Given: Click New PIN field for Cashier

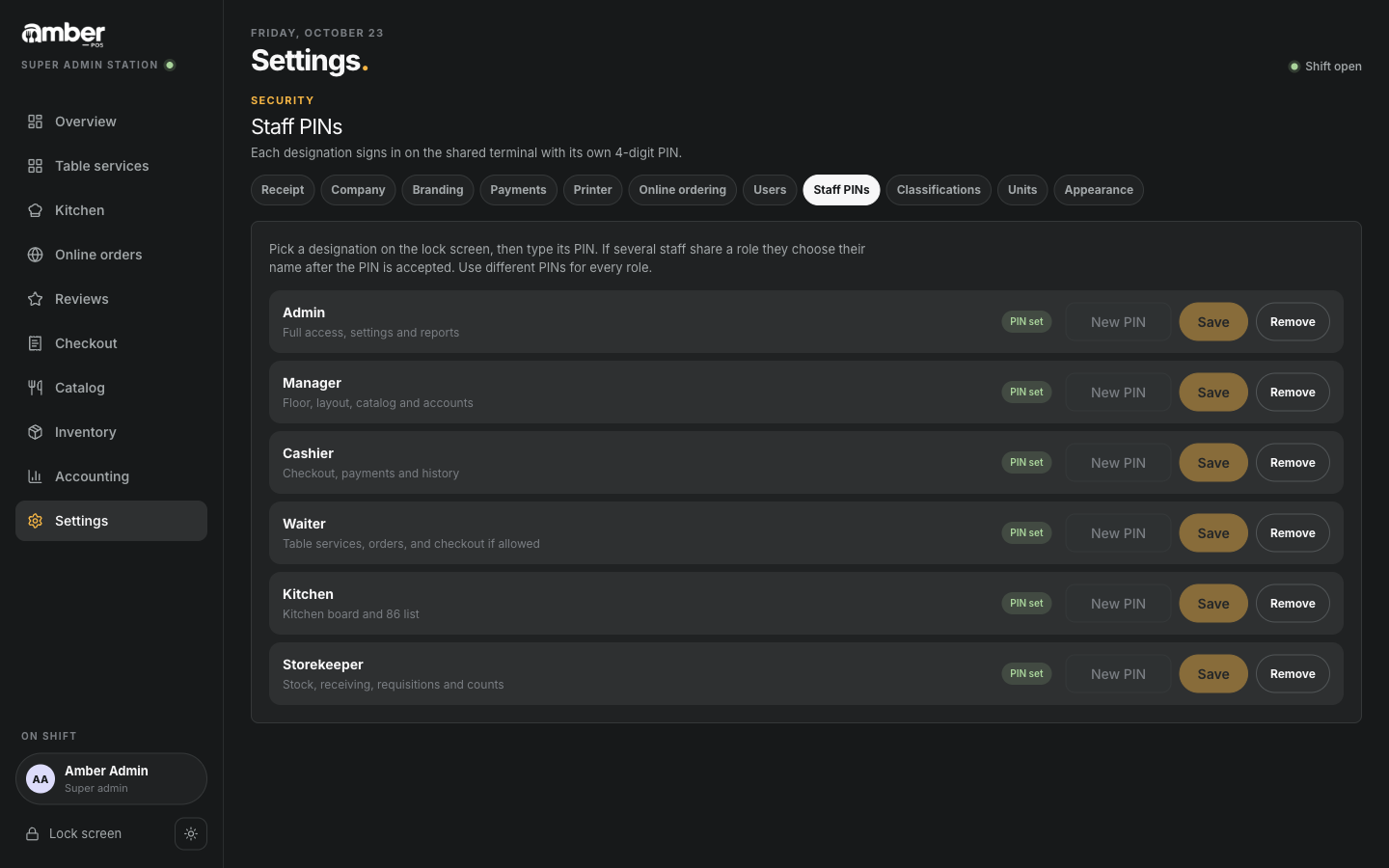Looking at the screenshot, I should coord(1118,463).
